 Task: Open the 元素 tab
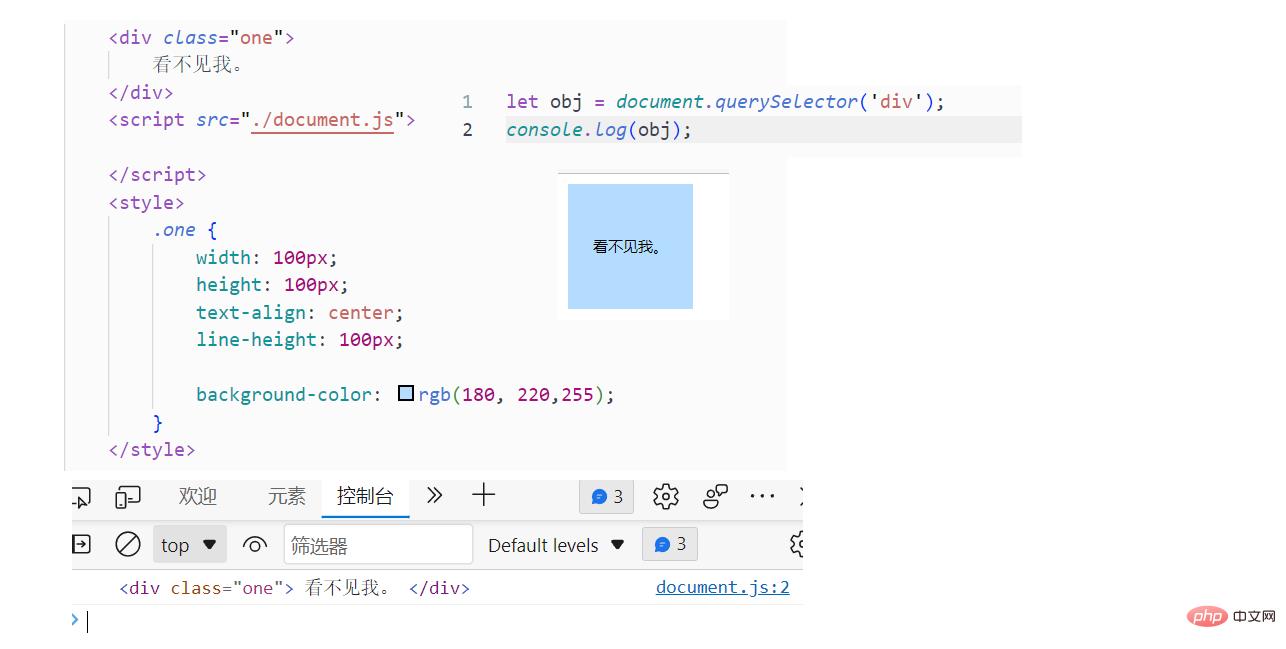click(287, 497)
